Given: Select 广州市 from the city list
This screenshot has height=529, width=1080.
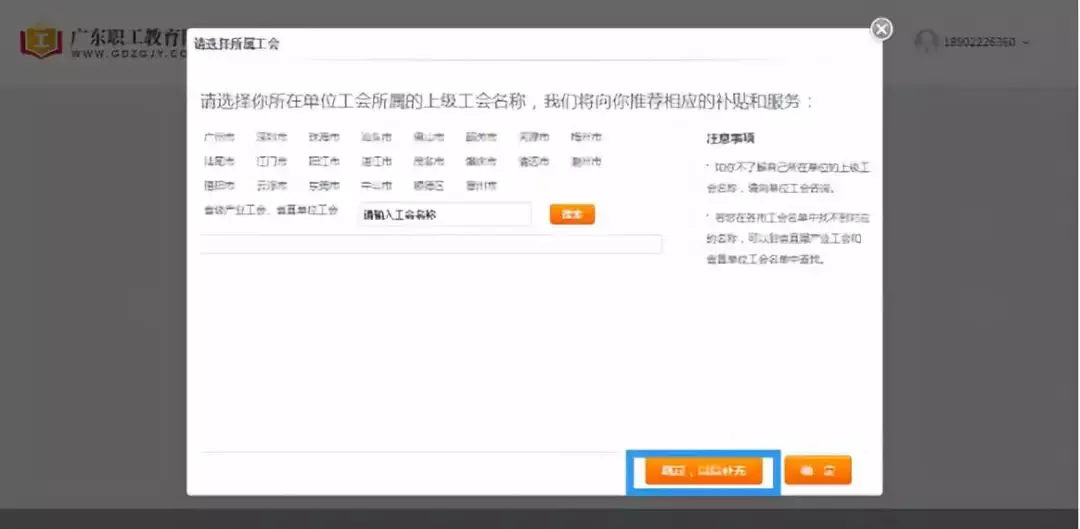Looking at the screenshot, I should (x=218, y=137).
